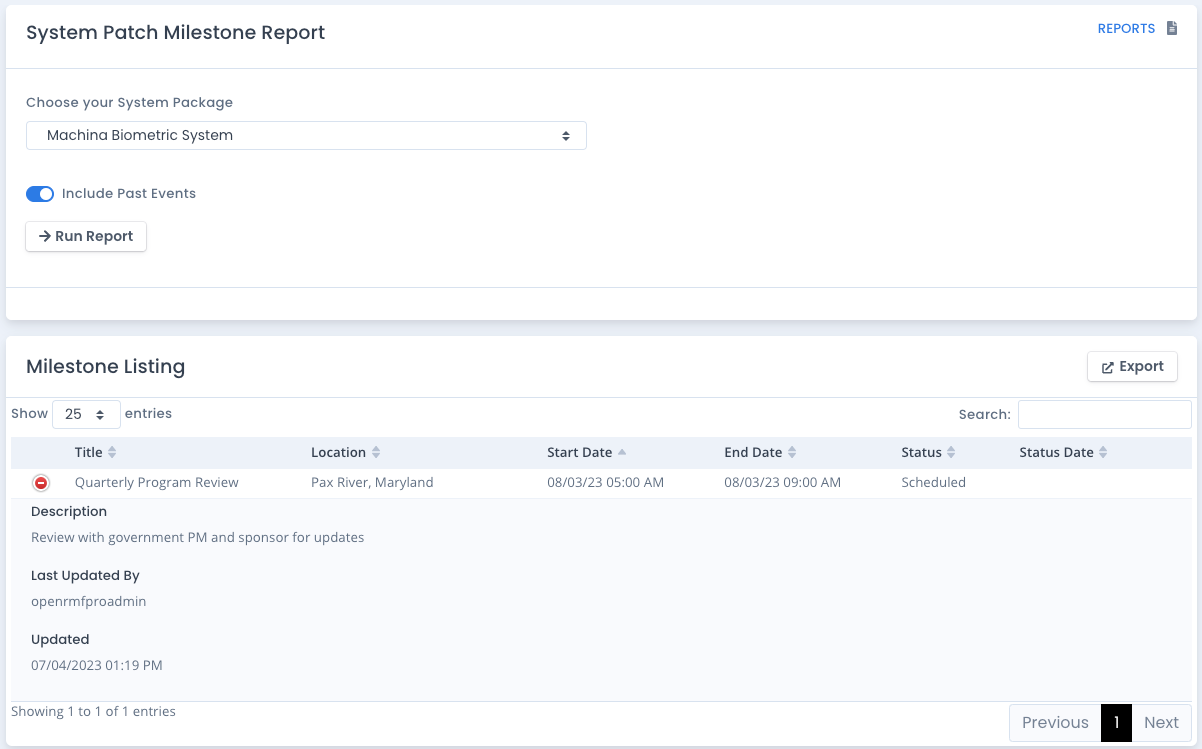Click the Pax River, Maryland location cell
This screenshot has height=749, width=1202.
tap(372, 483)
